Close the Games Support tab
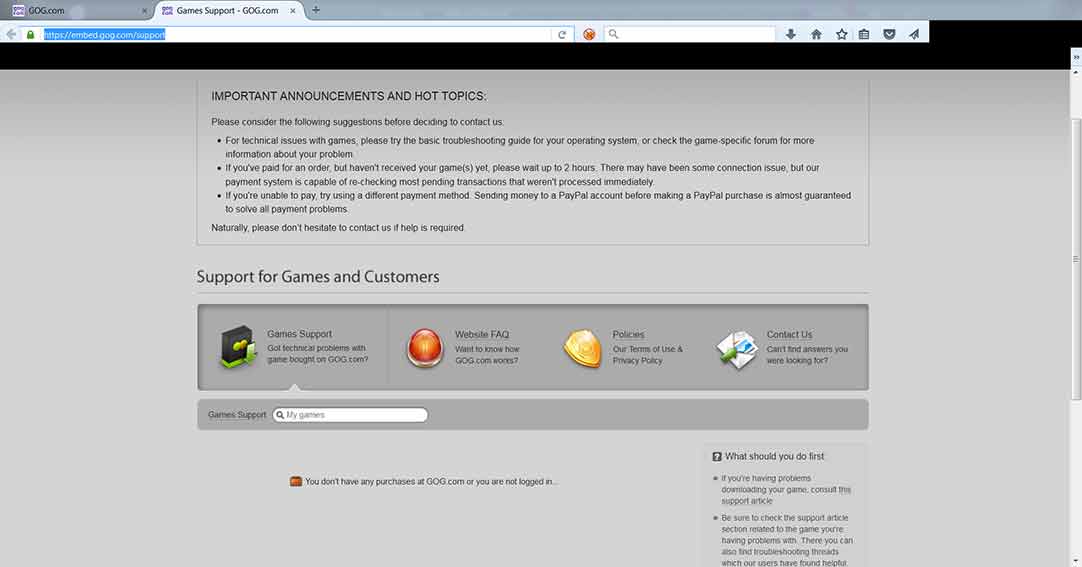This screenshot has width=1082, height=567. pos(293,10)
